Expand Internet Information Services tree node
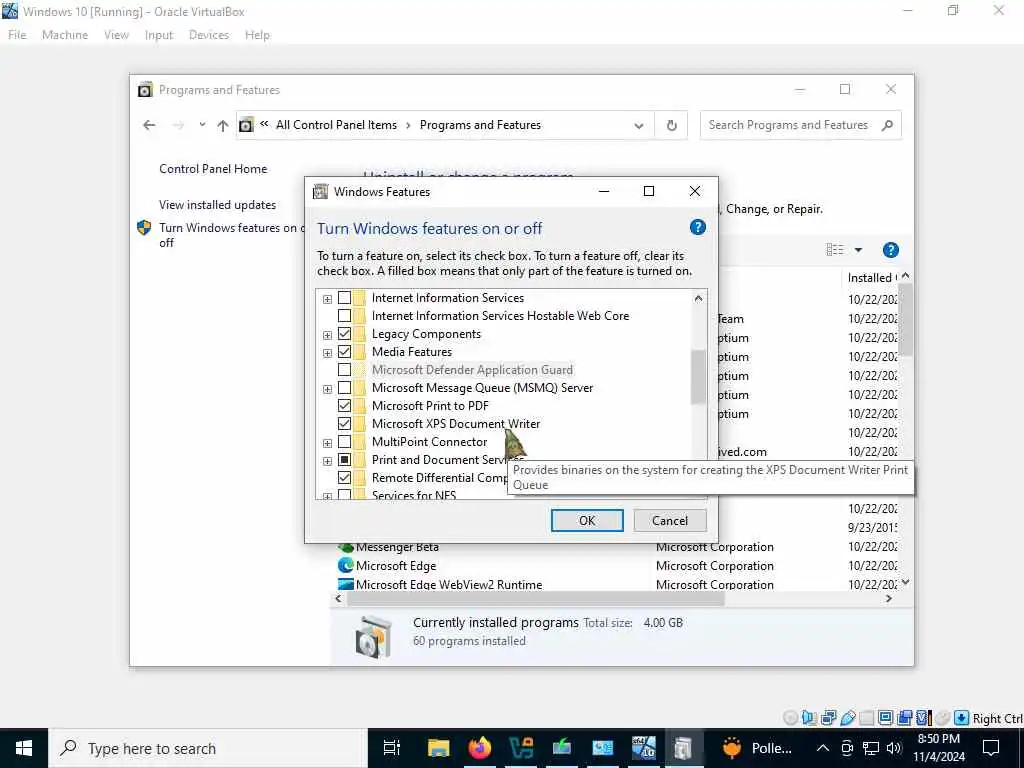 pos(327,299)
